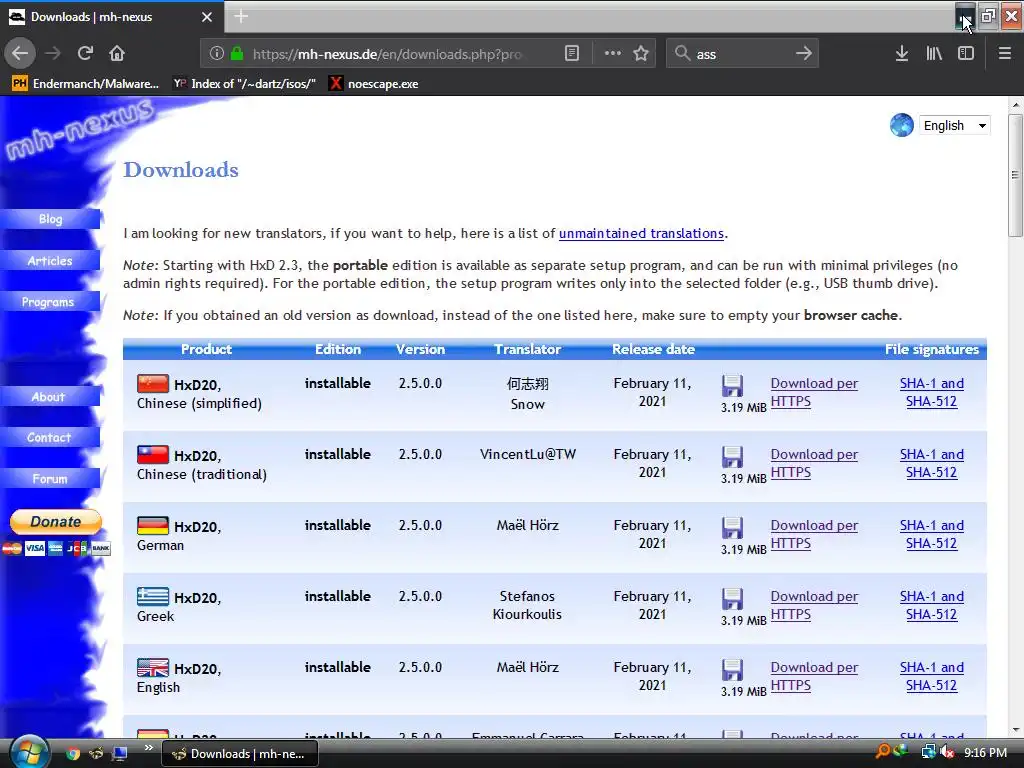Open the noescape.exe bookmark
This screenshot has height=768, width=1024.
pyautogui.click(x=374, y=84)
